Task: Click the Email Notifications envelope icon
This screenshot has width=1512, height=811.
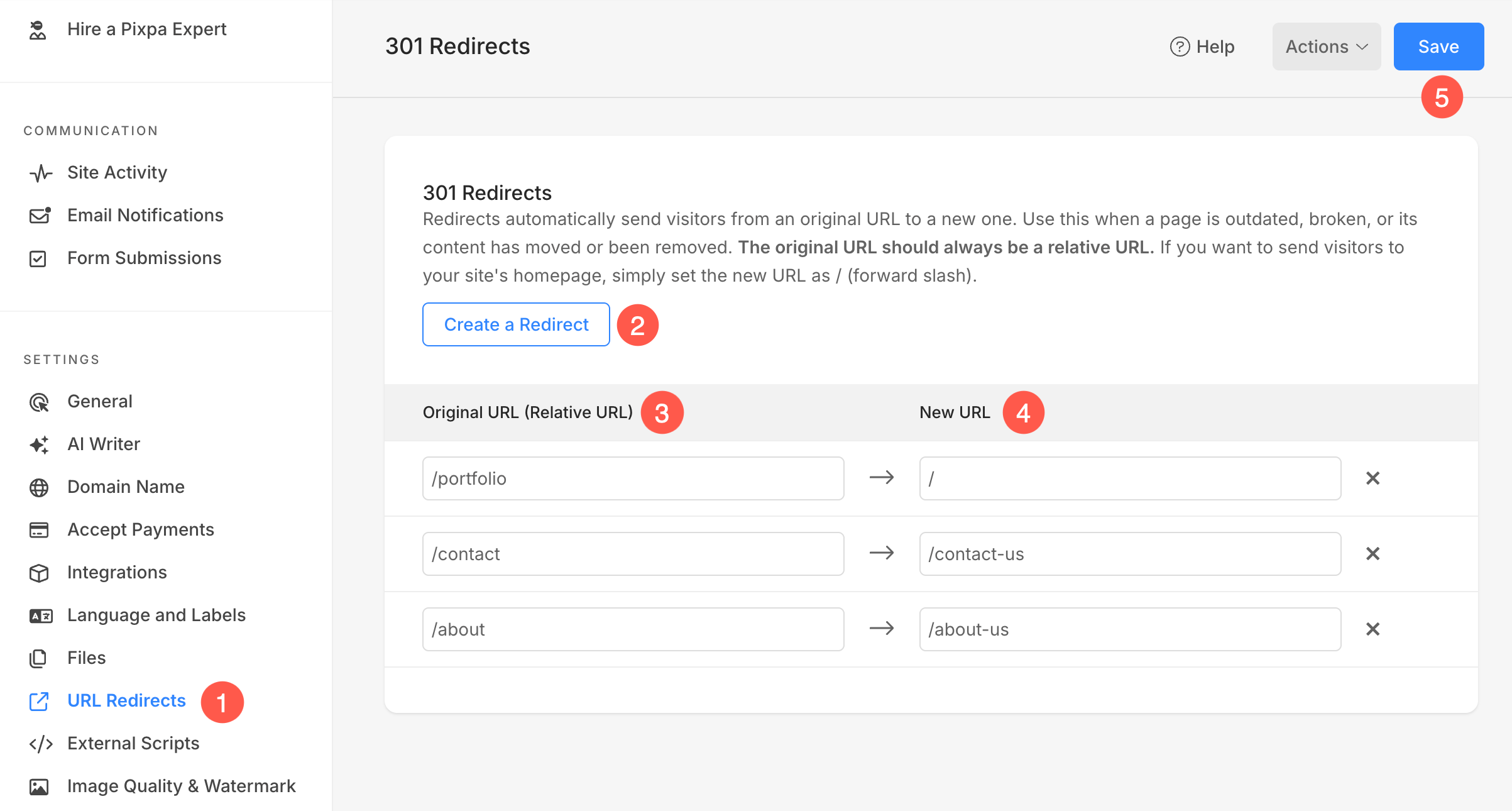Action: click(40, 216)
